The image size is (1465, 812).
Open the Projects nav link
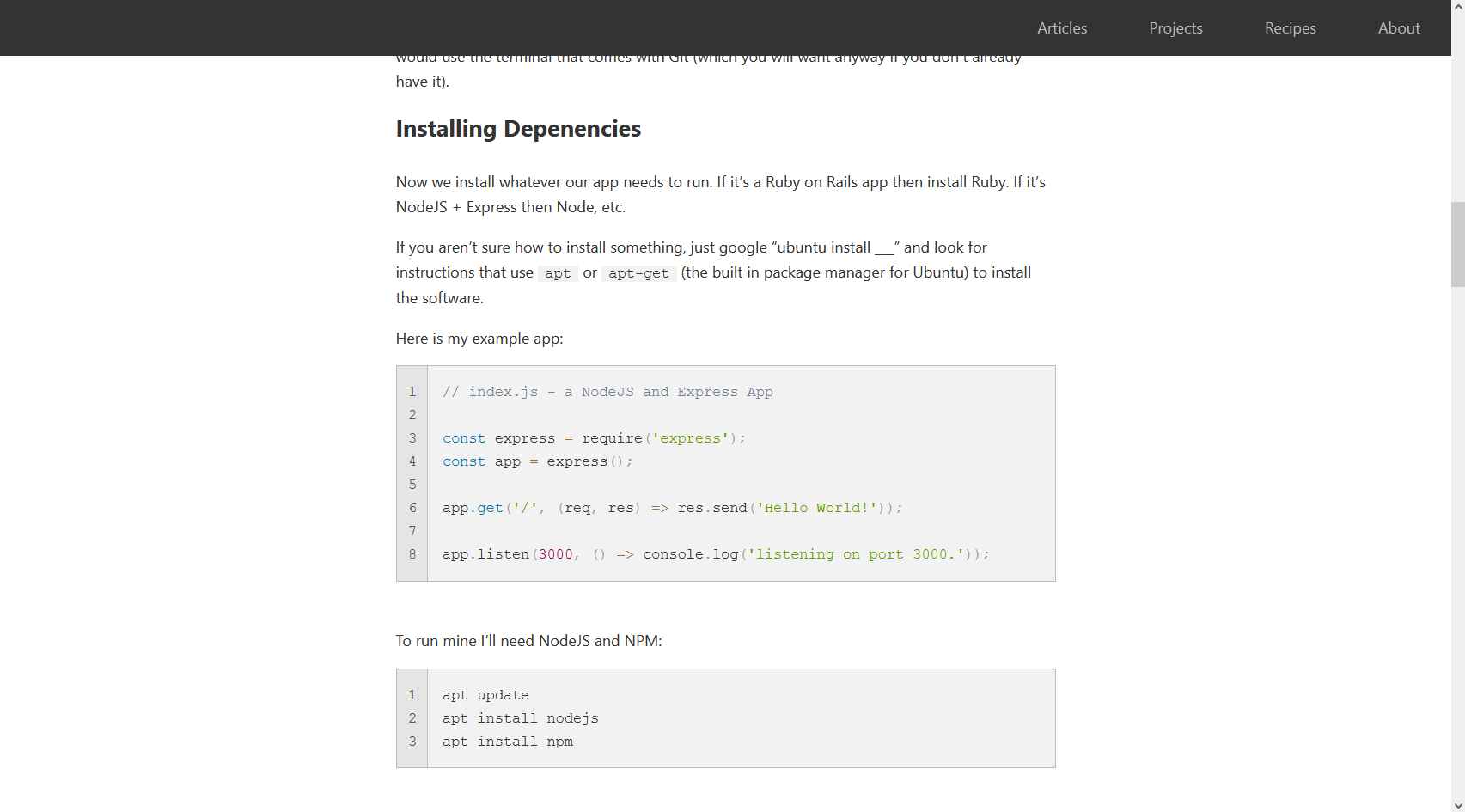1175,27
